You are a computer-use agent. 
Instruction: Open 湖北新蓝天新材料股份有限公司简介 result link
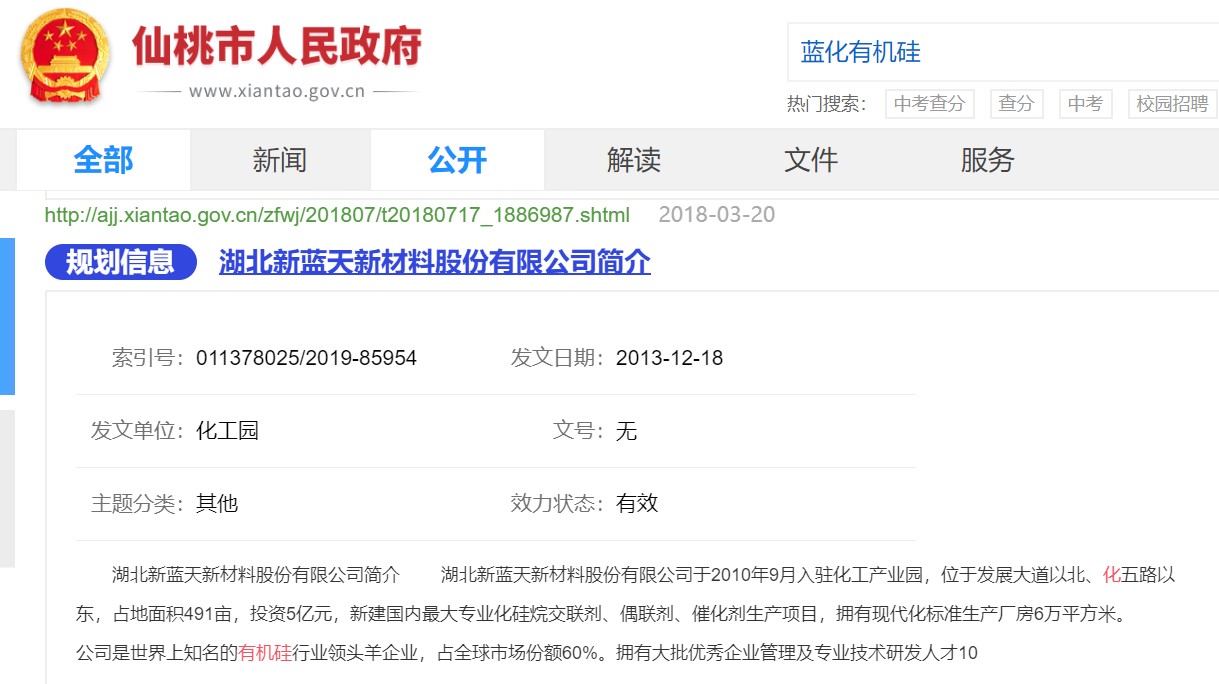435,262
